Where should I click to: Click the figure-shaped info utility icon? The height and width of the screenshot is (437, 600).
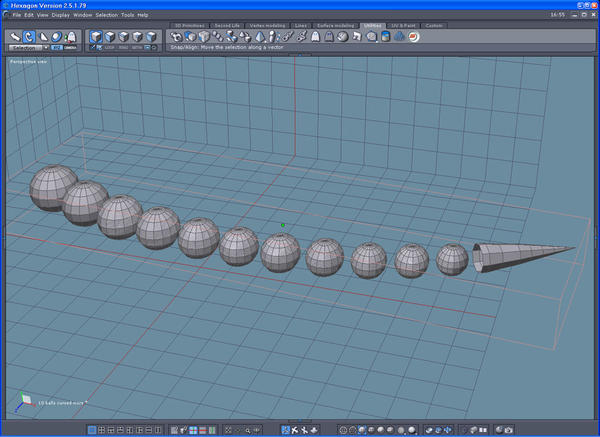pos(272,37)
